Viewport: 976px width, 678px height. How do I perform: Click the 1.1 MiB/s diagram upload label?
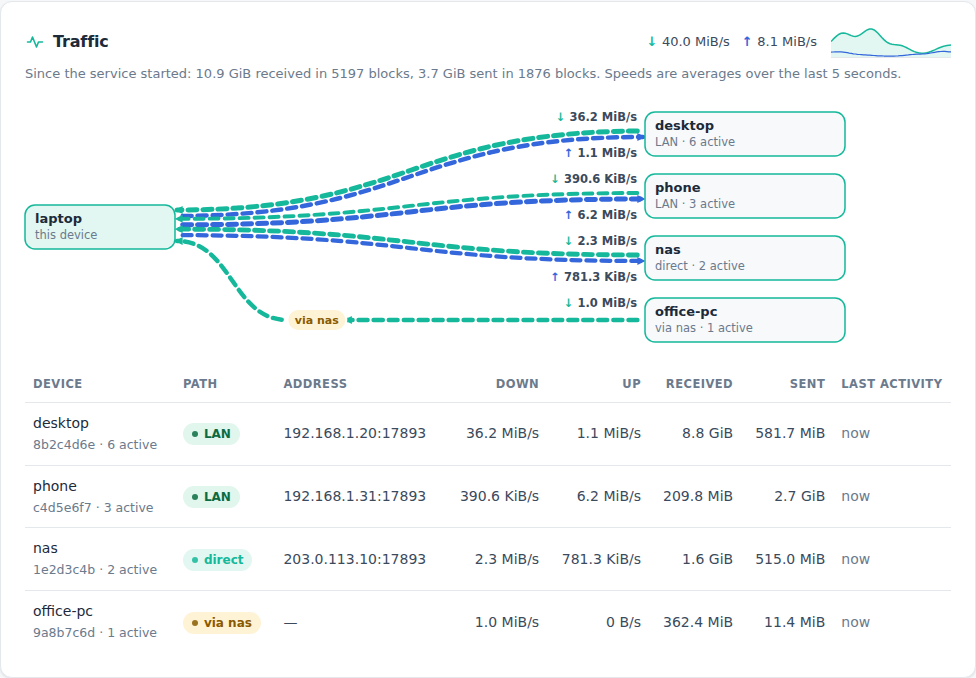[x=601, y=153]
